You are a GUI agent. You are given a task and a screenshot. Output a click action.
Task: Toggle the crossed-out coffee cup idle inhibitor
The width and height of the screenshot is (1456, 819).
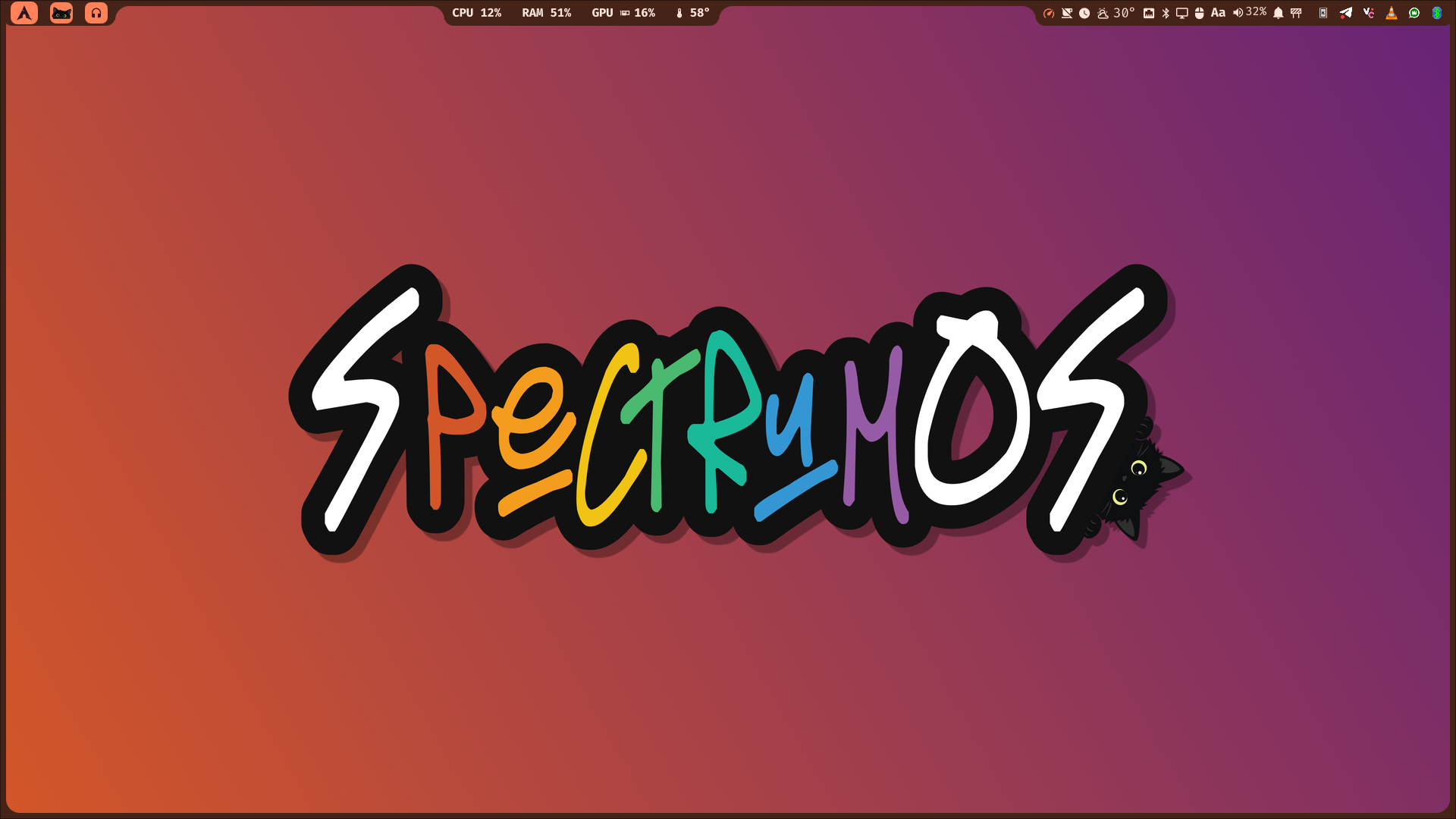point(1067,13)
